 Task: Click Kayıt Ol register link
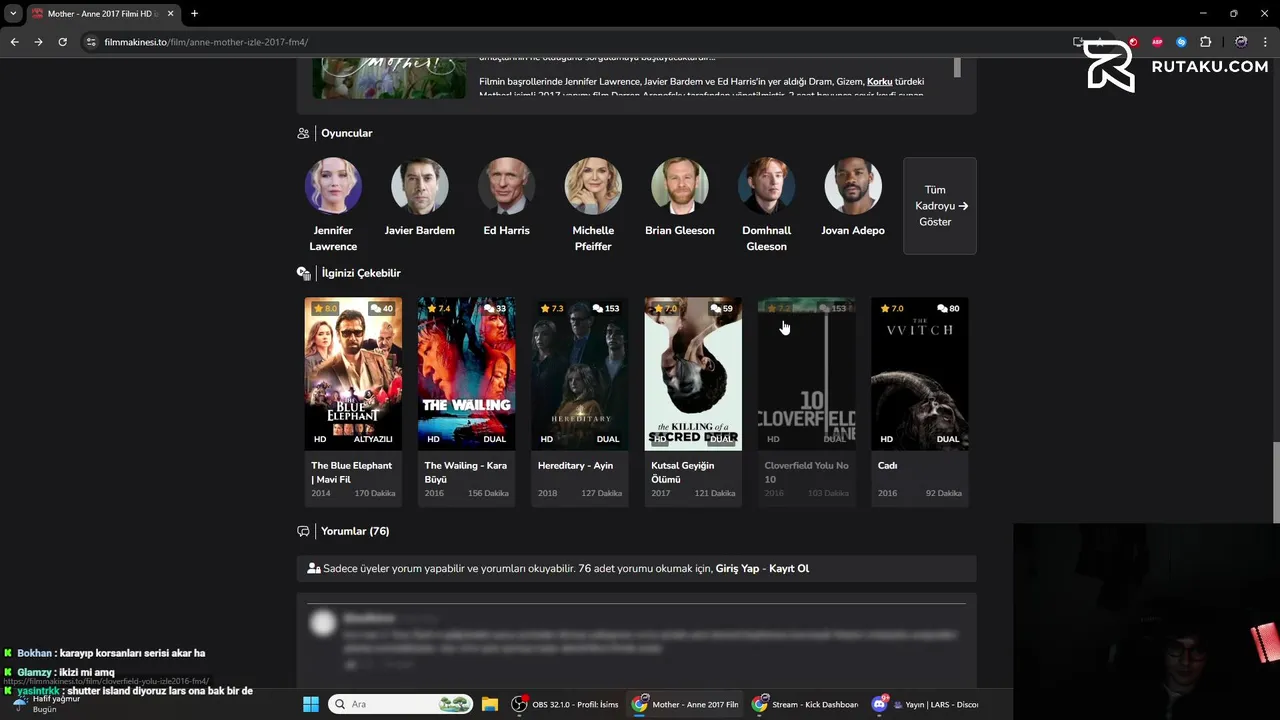click(789, 568)
